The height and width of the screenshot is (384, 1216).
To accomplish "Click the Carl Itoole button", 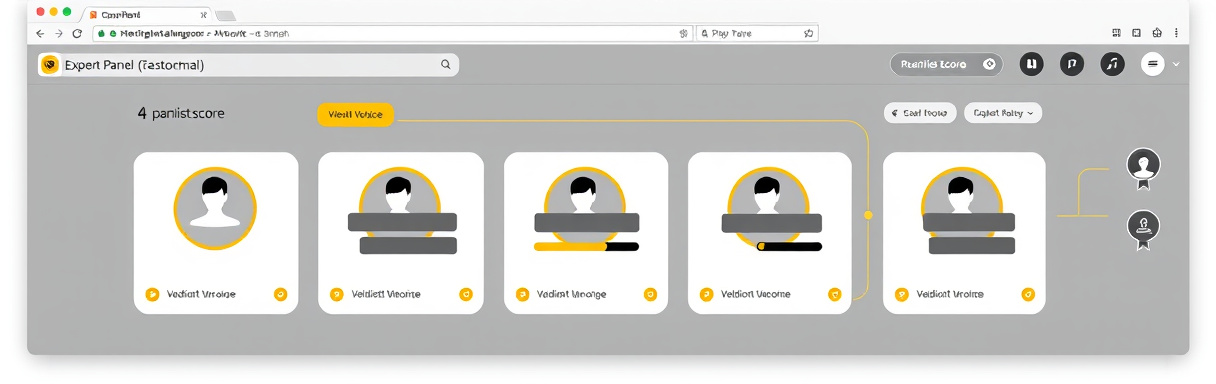I will (x=920, y=113).
